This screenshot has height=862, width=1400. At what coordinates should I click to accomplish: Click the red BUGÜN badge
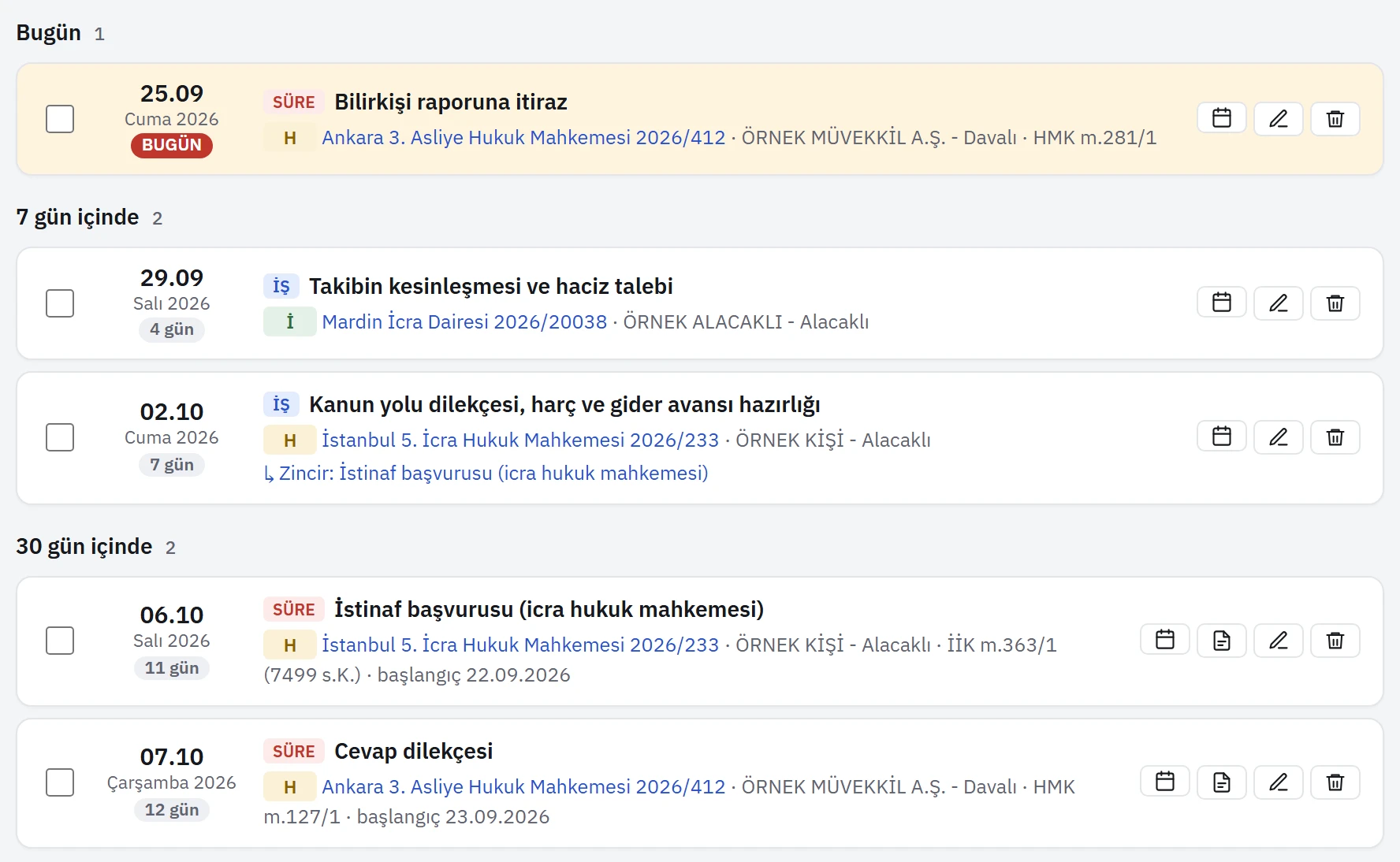click(x=172, y=145)
